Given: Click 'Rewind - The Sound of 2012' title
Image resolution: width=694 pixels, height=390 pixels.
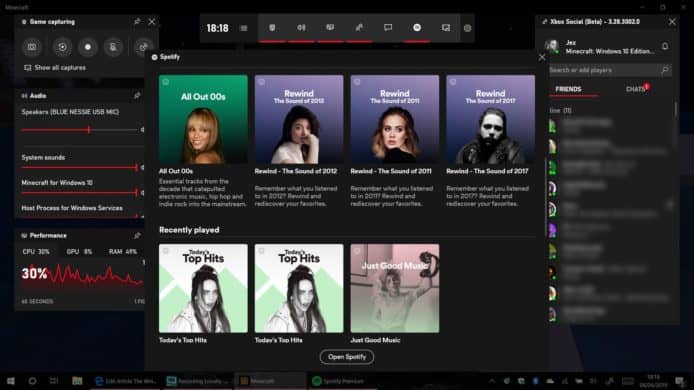Looking at the screenshot, I should [x=296, y=171].
